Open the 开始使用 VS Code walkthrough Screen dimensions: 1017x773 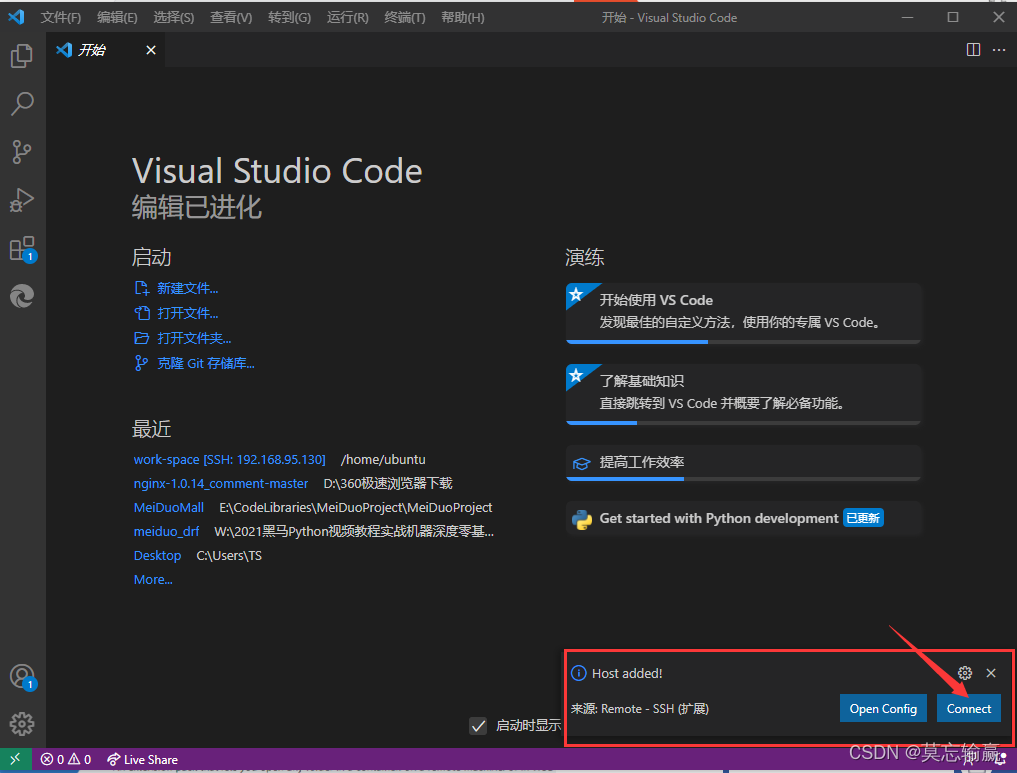click(x=743, y=313)
